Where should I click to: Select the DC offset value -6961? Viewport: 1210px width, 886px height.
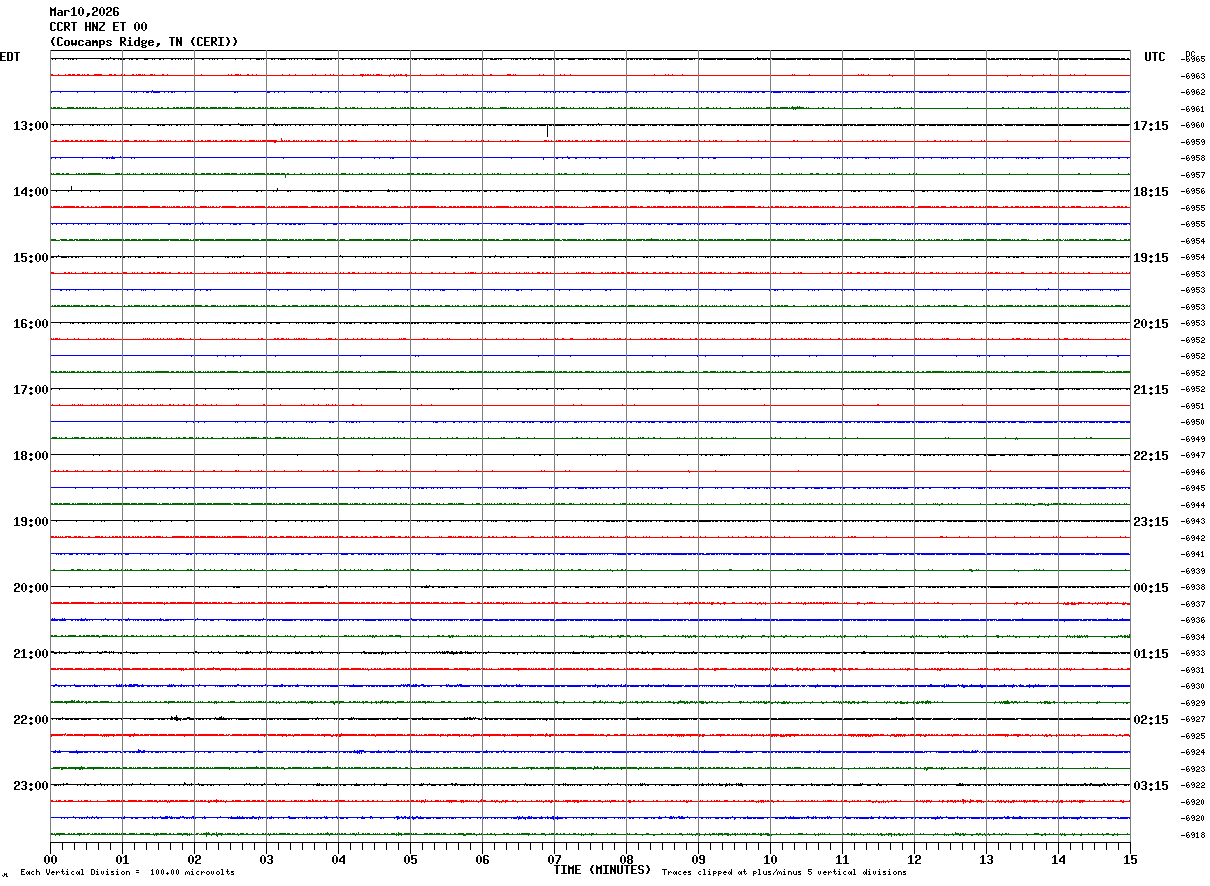[x=1193, y=109]
